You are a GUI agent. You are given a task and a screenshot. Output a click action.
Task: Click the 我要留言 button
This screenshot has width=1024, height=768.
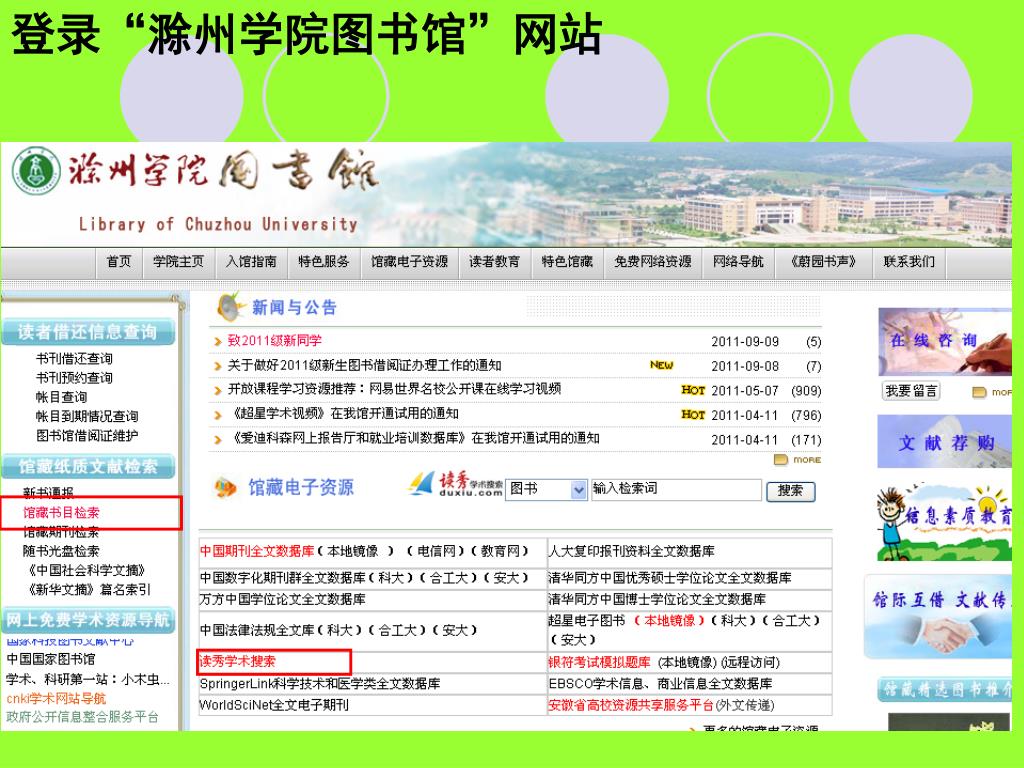911,391
